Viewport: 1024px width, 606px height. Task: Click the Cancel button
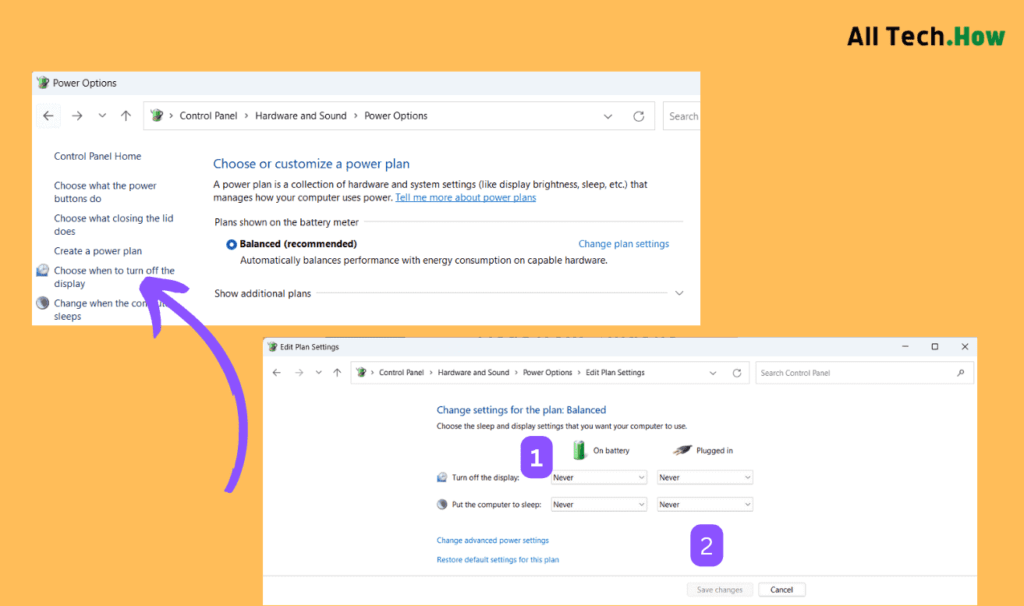pyautogui.click(x=782, y=590)
